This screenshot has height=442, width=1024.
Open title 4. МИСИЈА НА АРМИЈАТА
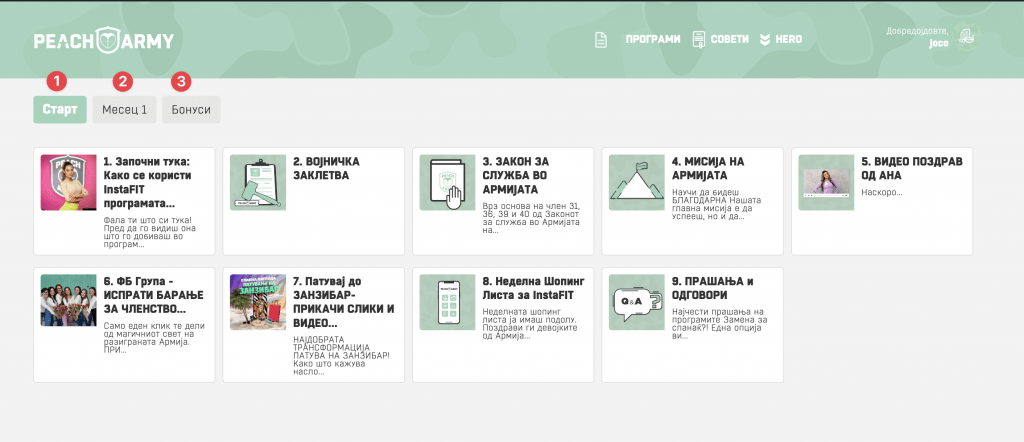tap(708, 168)
